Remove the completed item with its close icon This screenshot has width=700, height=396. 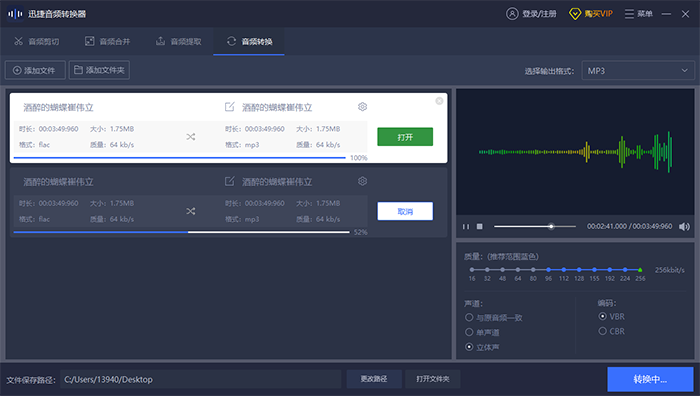439,101
